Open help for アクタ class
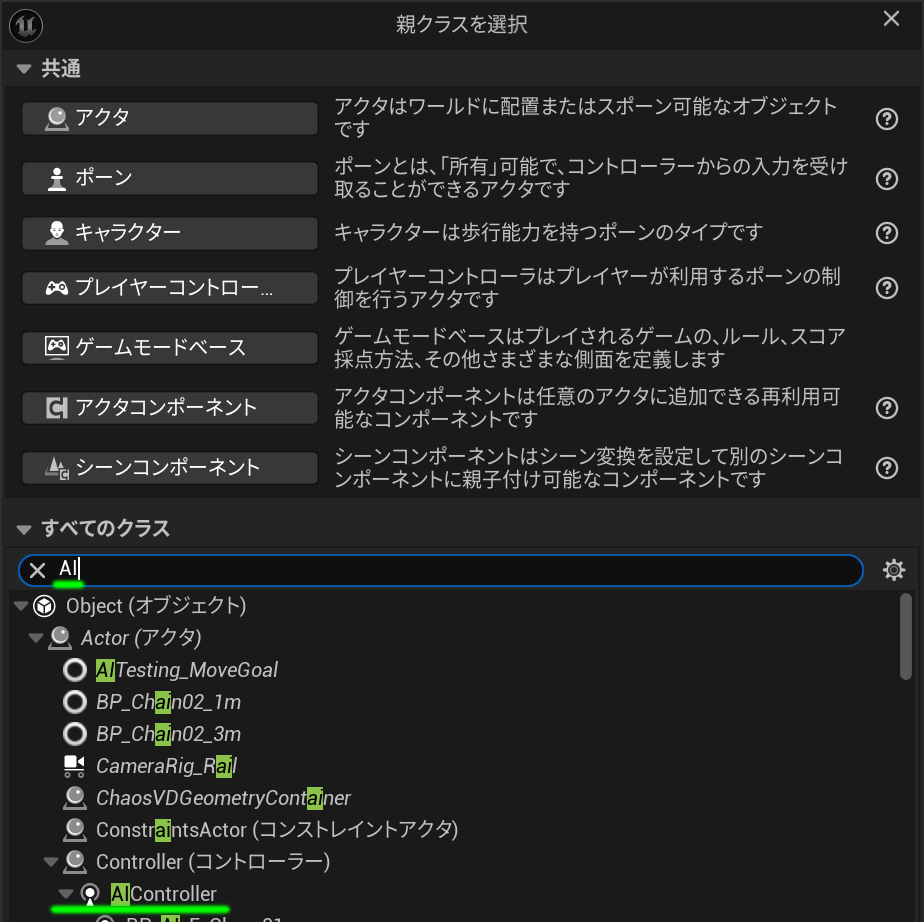Viewport: 924px width, 922px height. [x=886, y=119]
